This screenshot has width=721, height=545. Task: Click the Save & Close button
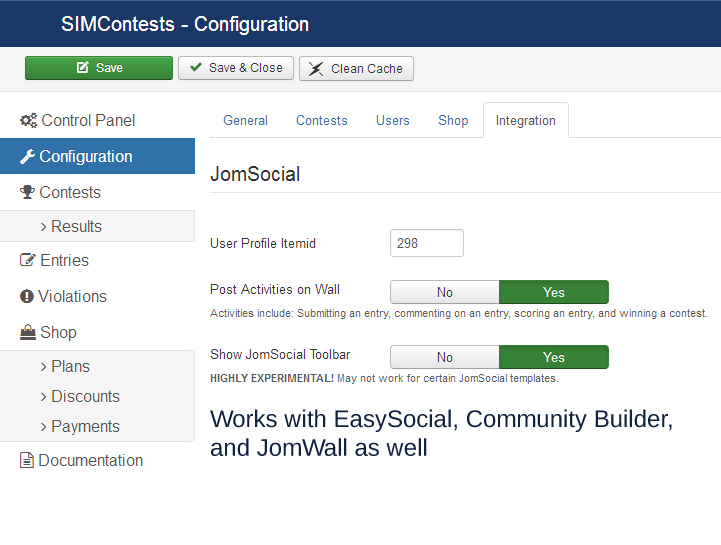coord(236,68)
